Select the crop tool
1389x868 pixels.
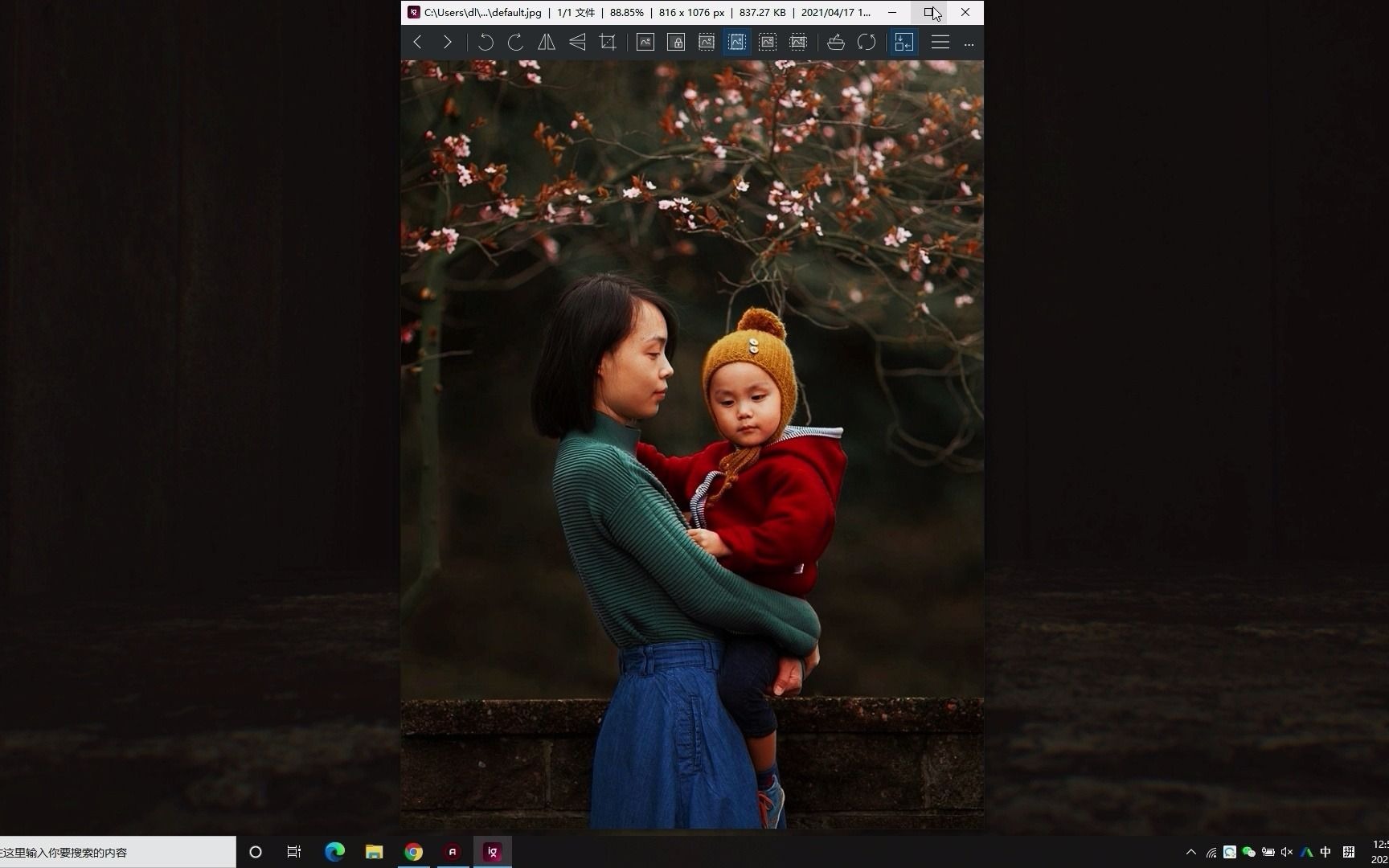(608, 42)
